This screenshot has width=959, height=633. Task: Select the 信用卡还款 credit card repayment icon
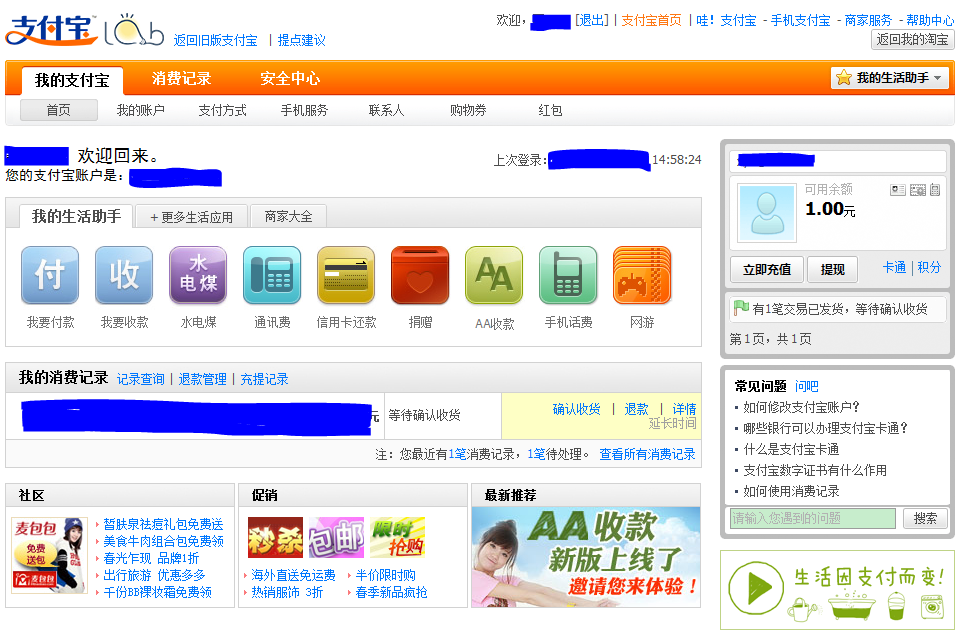345,275
